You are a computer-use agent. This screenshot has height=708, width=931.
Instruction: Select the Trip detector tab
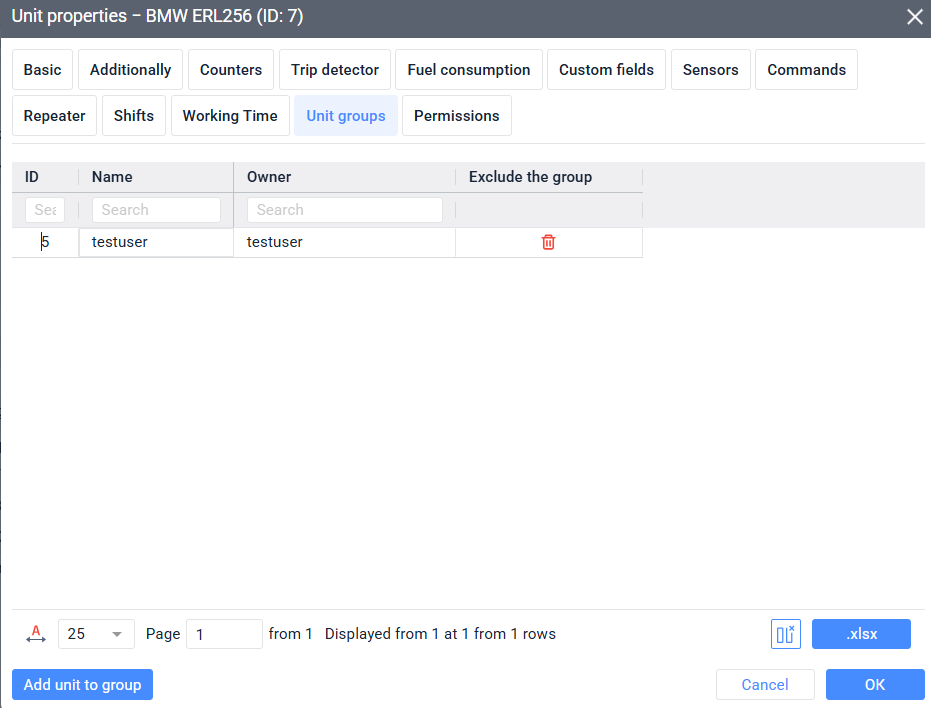[x=335, y=70]
